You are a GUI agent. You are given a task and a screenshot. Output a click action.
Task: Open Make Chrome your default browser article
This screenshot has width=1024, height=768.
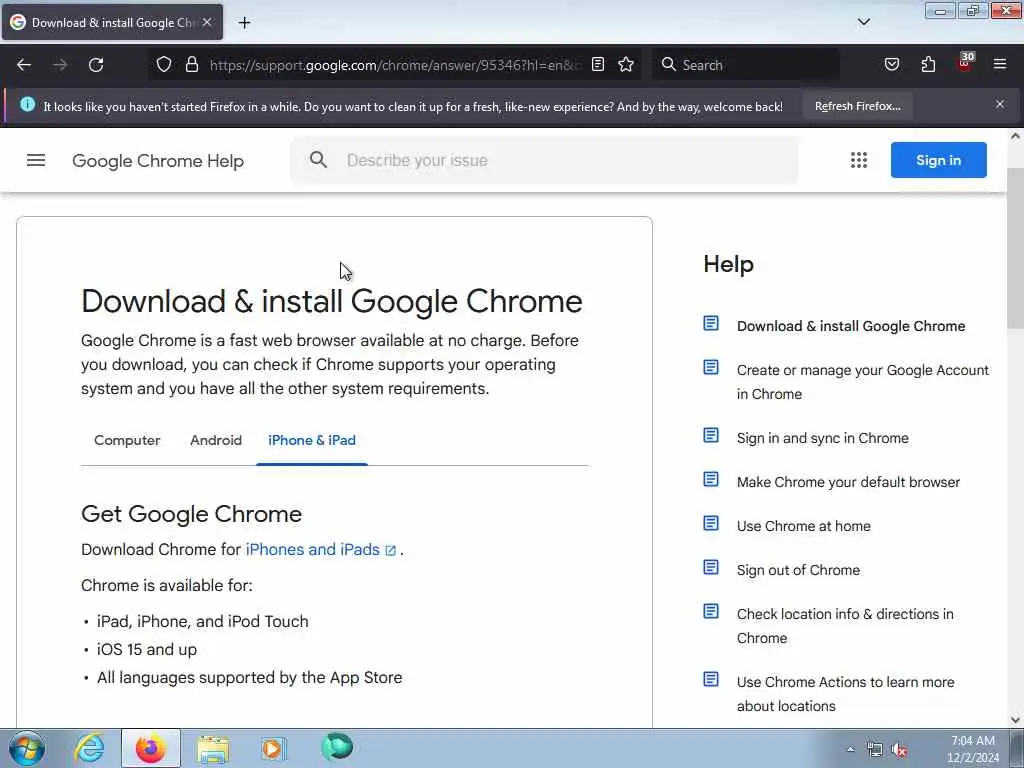point(848,482)
